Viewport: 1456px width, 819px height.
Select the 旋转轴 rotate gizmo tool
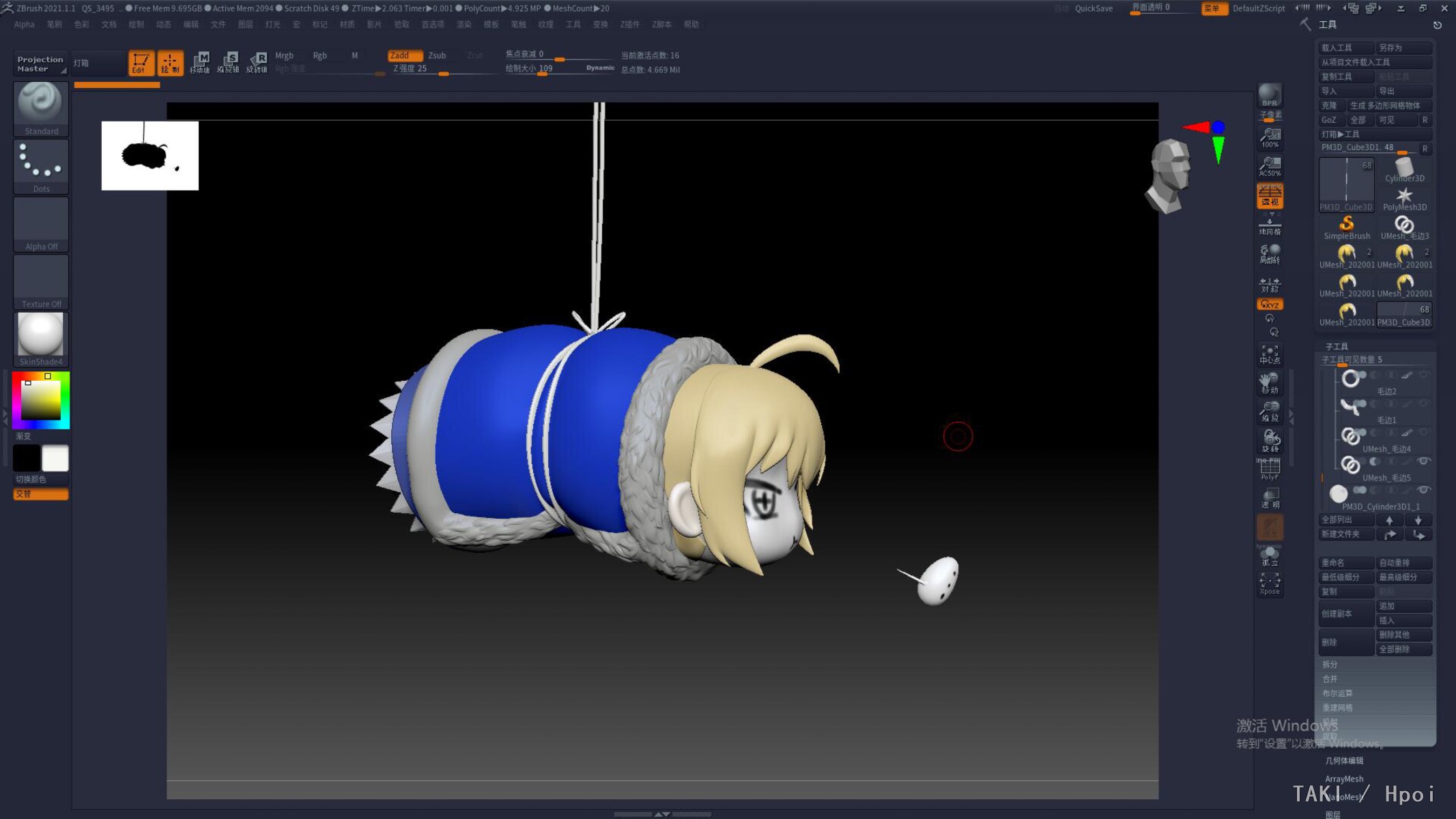pos(257,62)
